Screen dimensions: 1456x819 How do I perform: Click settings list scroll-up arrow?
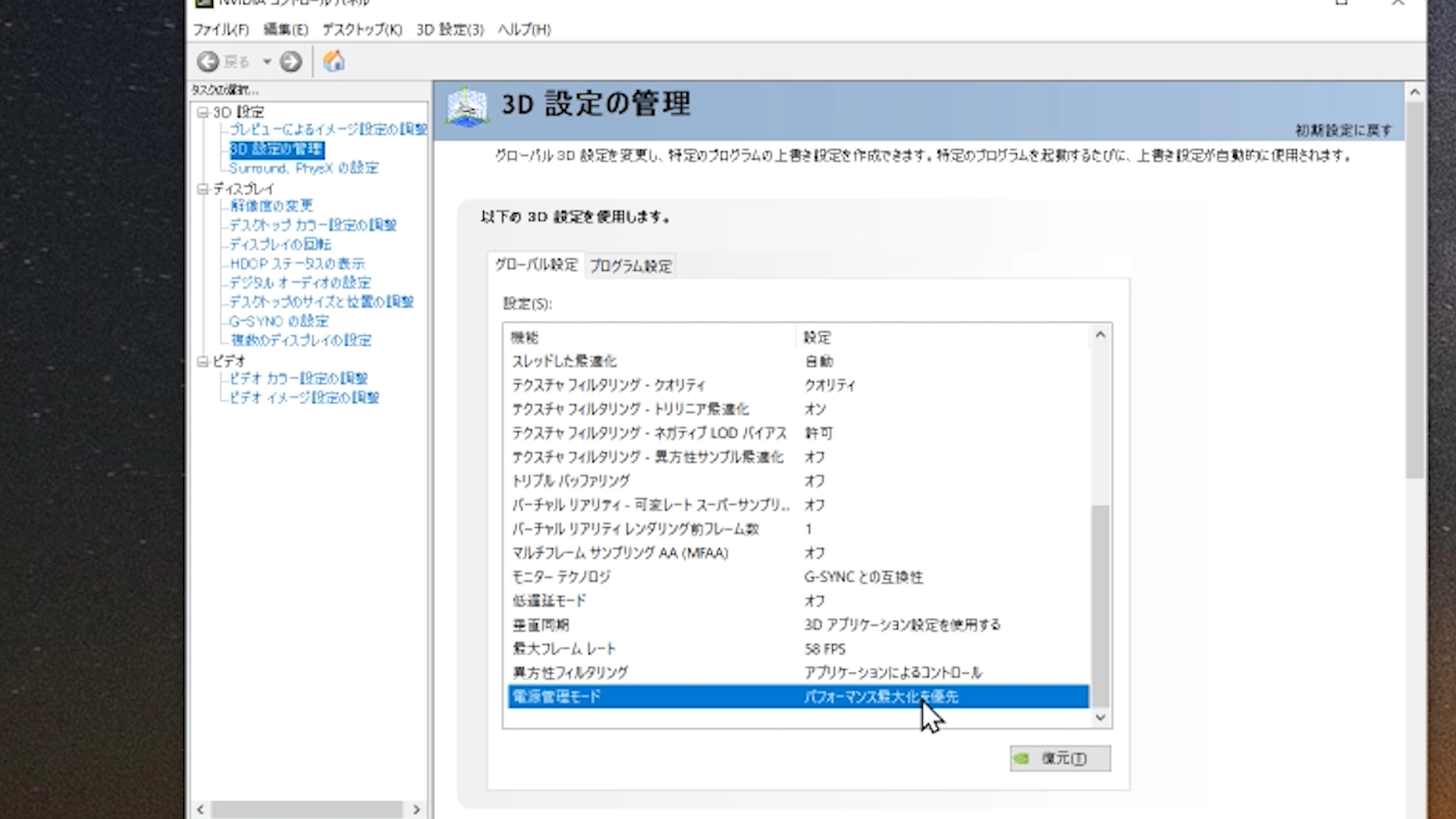(1100, 335)
